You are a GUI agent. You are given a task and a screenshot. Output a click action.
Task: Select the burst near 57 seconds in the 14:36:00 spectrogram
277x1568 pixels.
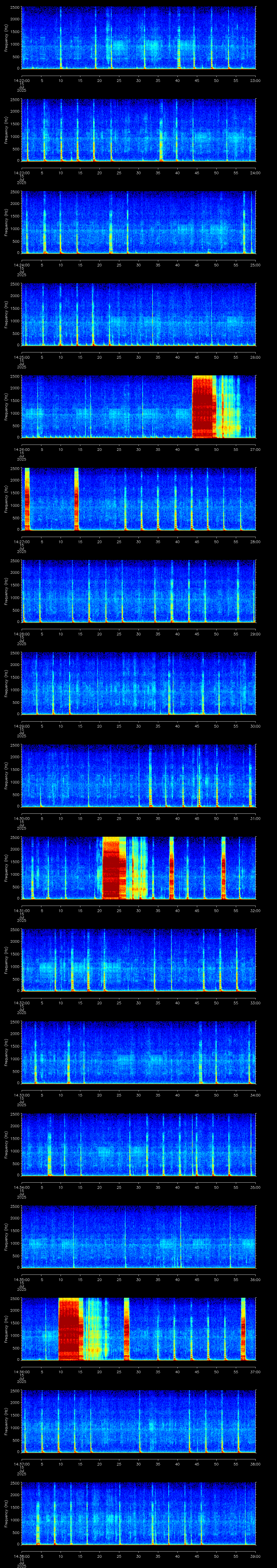click(x=243, y=1329)
